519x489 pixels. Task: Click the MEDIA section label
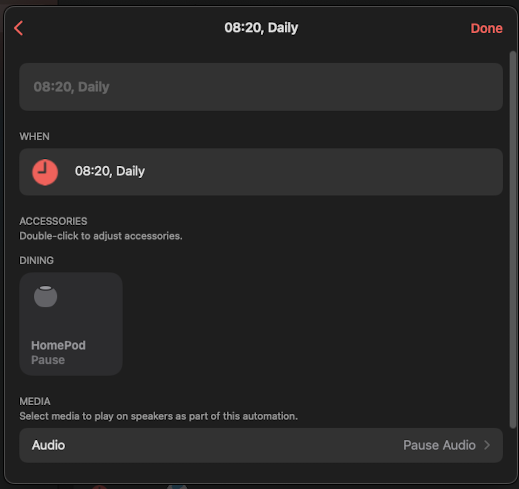point(35,401)
